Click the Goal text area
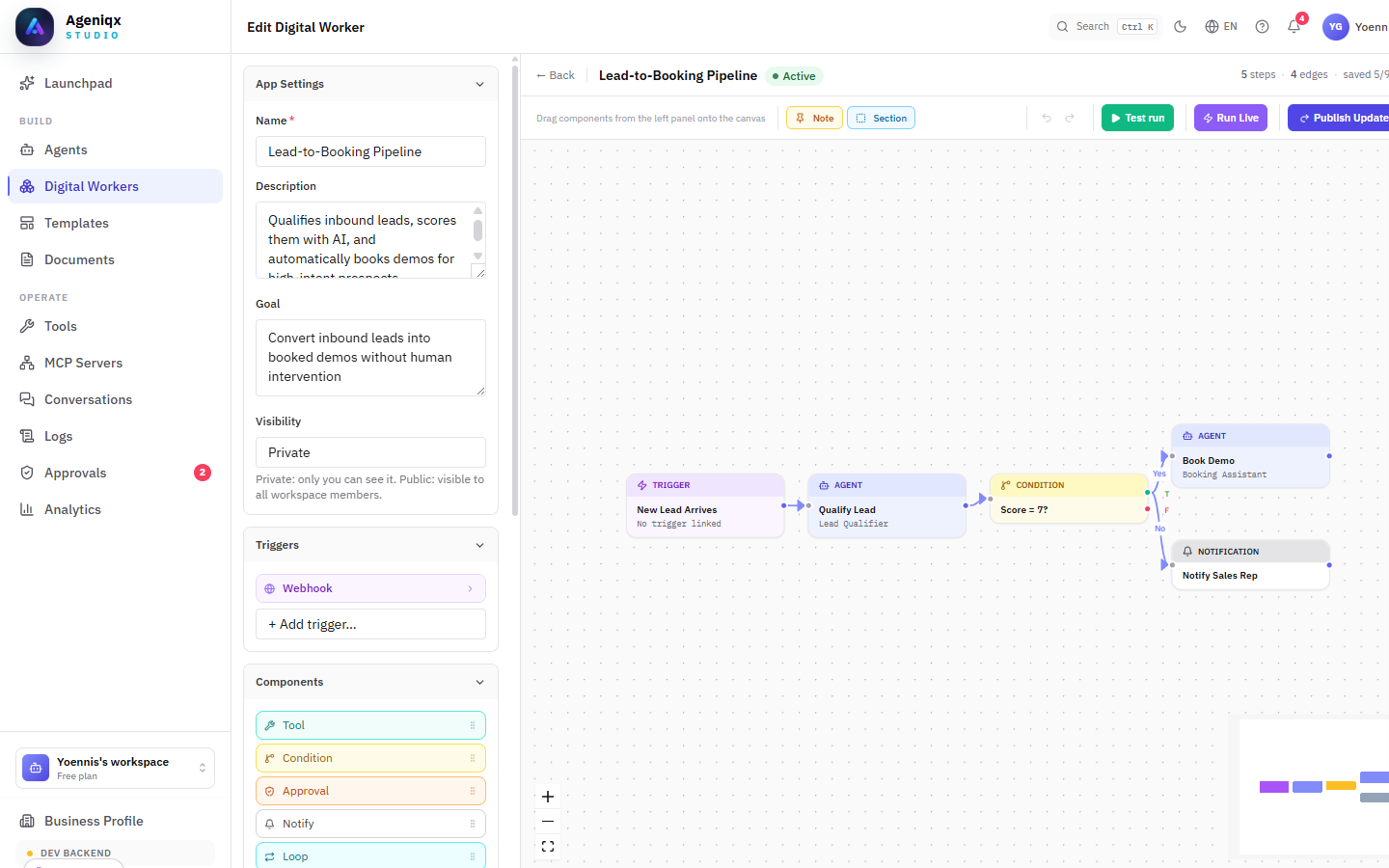1389x868 pixels. tap(370, 358)
